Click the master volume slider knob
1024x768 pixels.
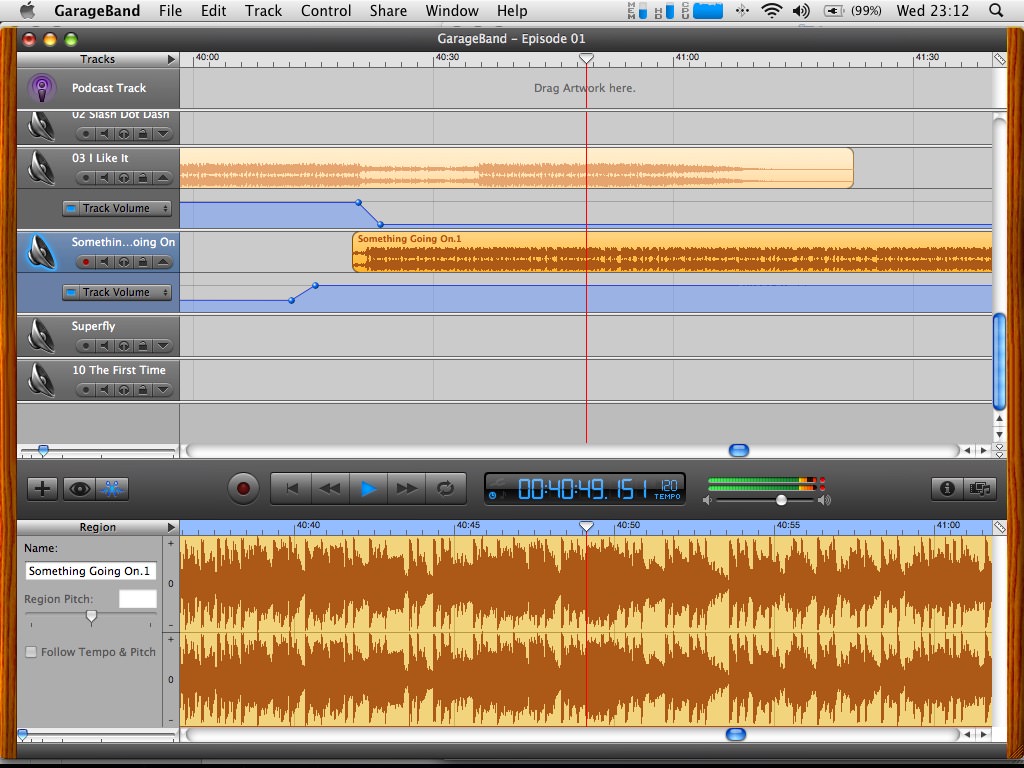point(781,500)
